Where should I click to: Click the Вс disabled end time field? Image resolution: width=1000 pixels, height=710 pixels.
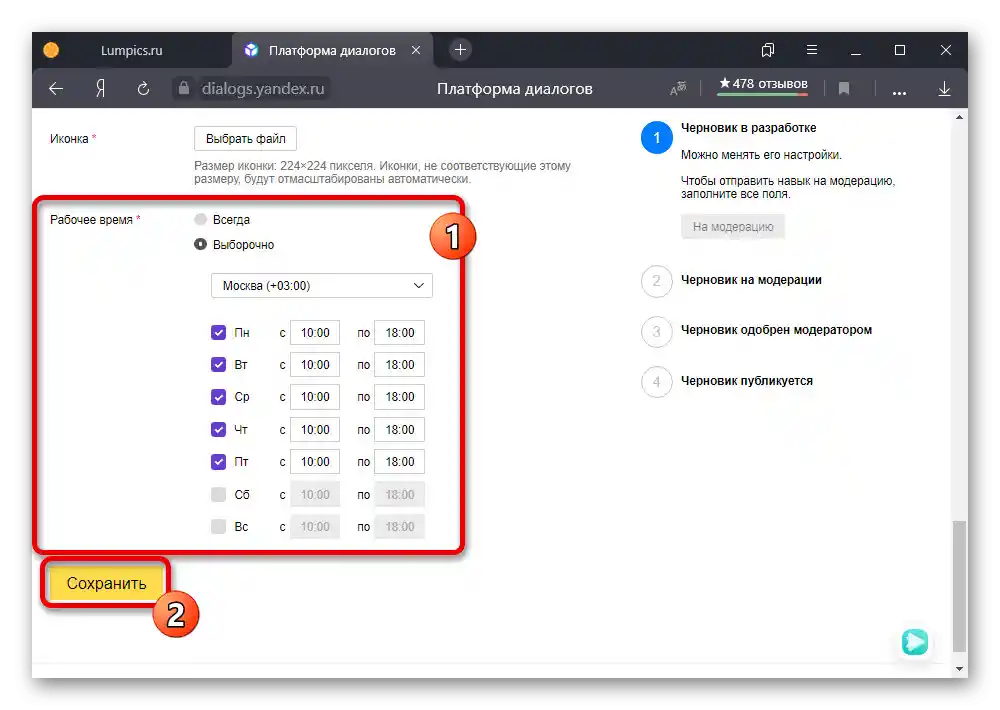tap(399, 526)
